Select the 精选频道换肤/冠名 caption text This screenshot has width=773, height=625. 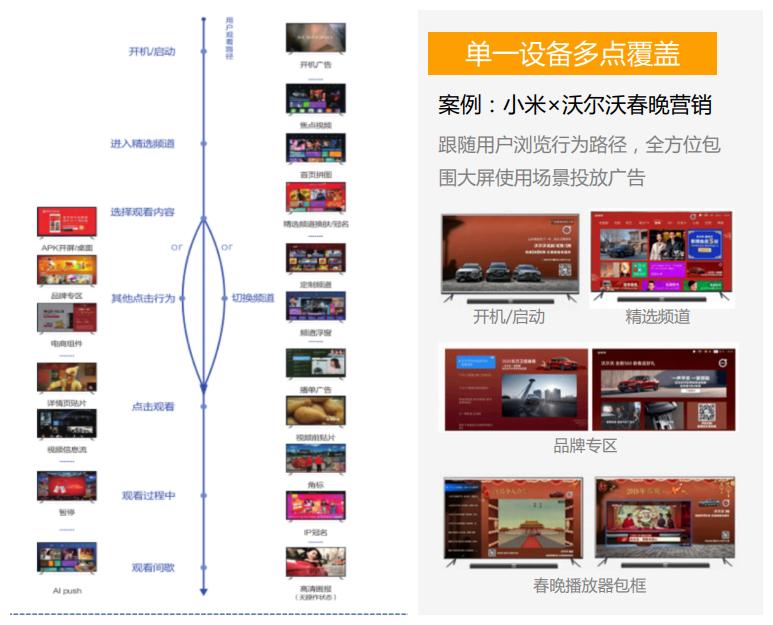coord(316,224)
